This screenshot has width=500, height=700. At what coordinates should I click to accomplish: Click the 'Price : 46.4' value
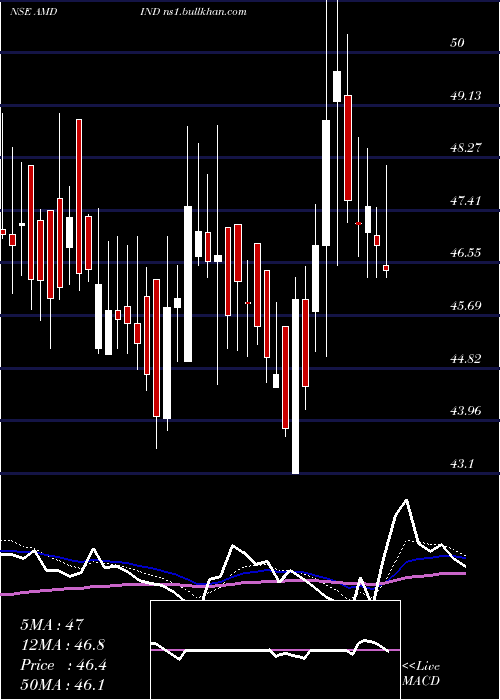click(63, 665)
